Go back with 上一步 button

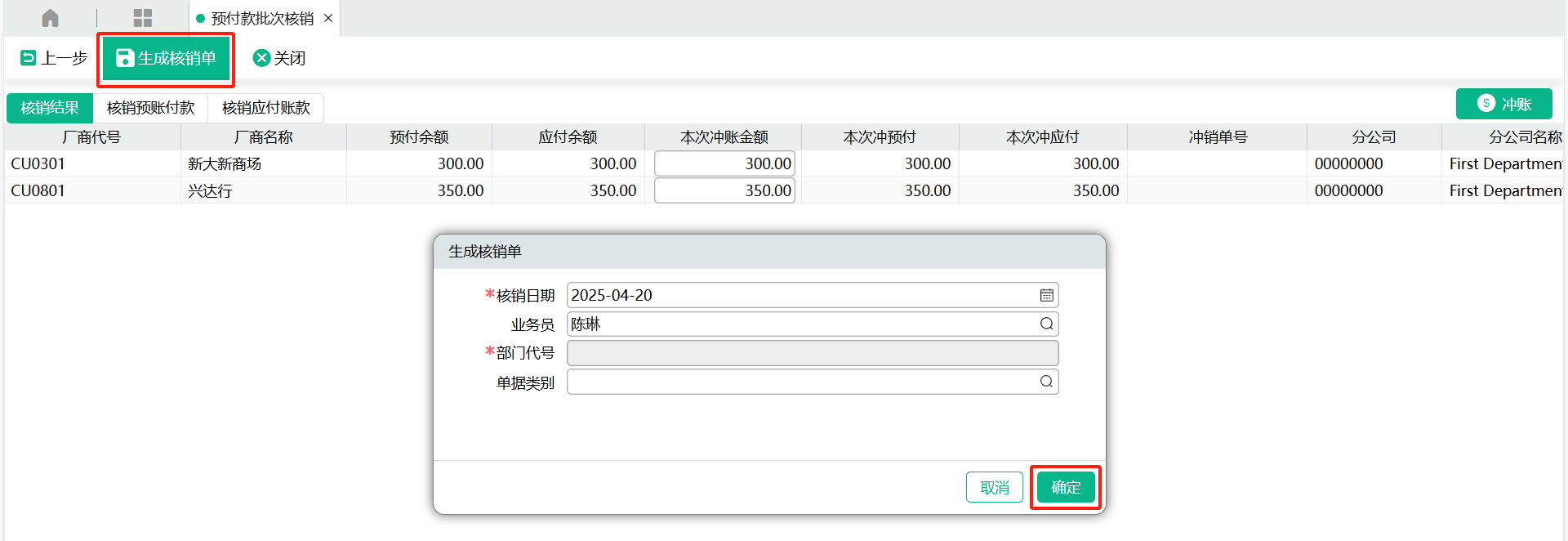pos(54,58)
